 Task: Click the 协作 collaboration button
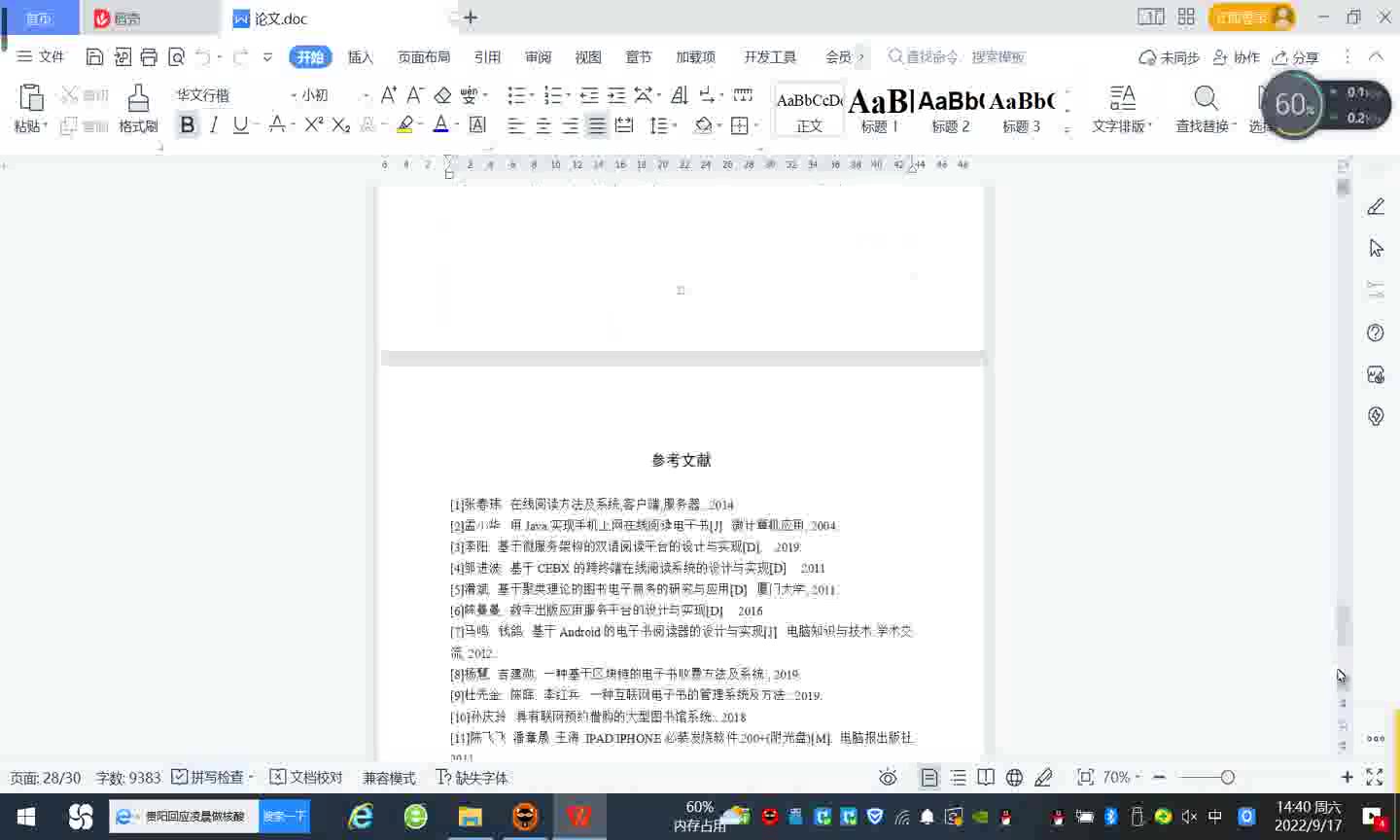tap(1236, 57)
